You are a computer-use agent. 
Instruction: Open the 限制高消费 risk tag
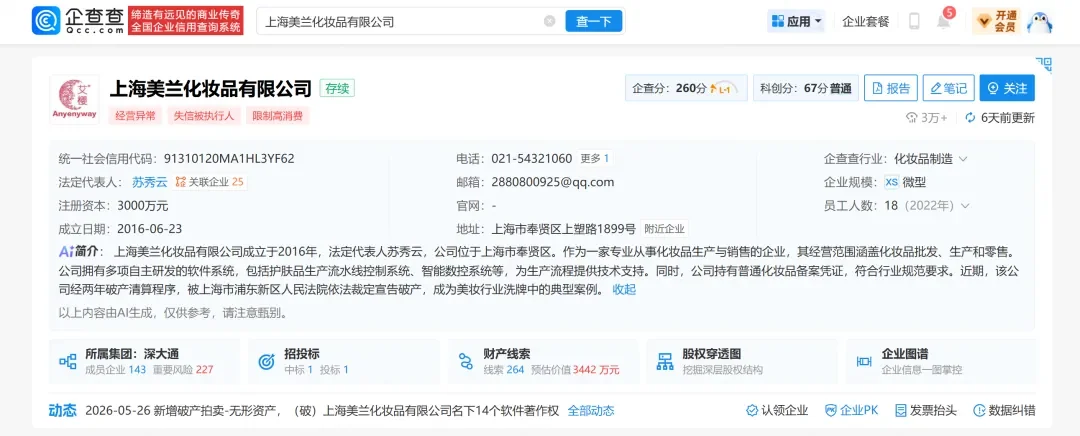[x=278, y=116]
